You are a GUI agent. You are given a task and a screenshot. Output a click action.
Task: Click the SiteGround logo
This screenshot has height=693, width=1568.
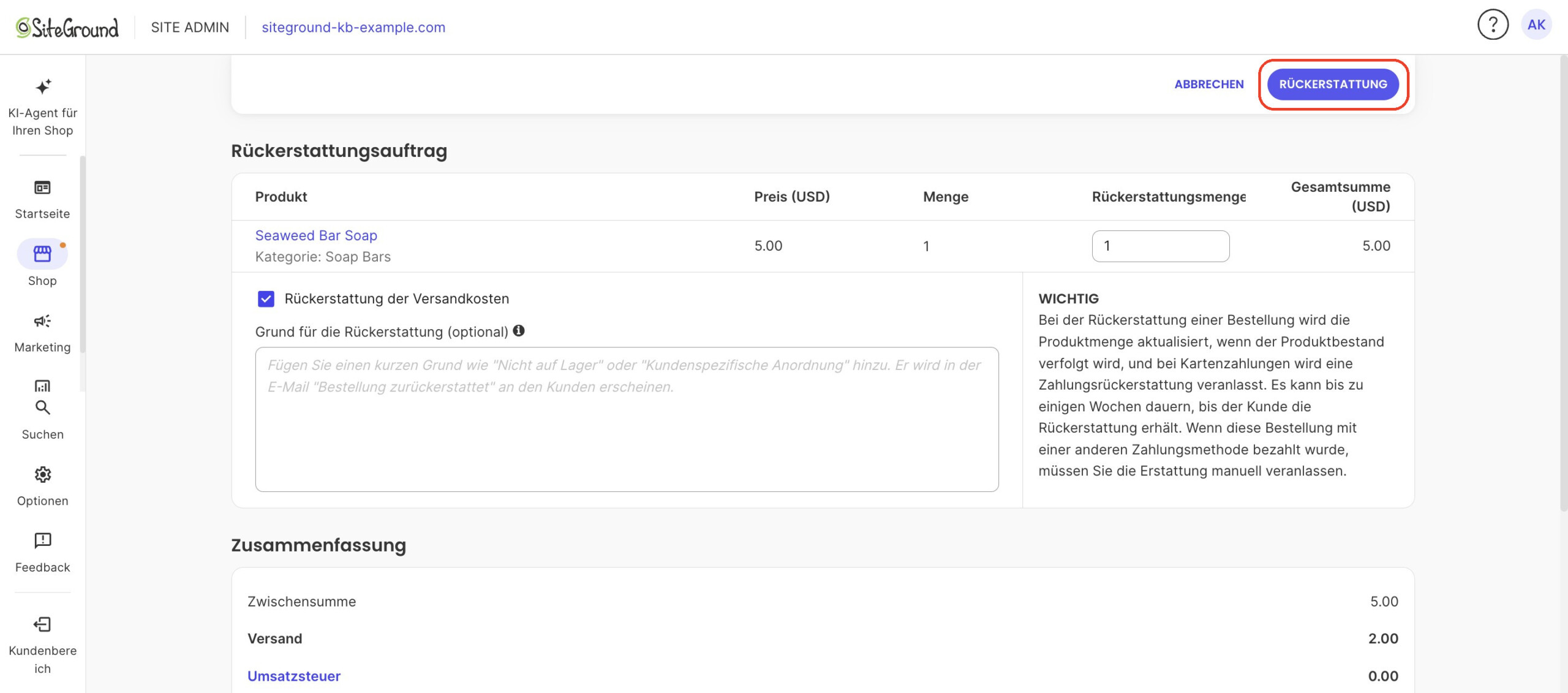click(67, 28)
